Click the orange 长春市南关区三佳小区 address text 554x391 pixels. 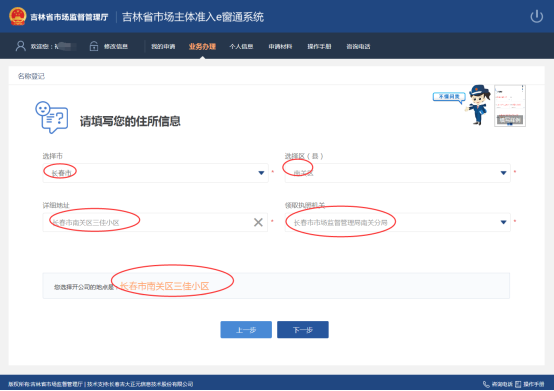pos(164,286)
